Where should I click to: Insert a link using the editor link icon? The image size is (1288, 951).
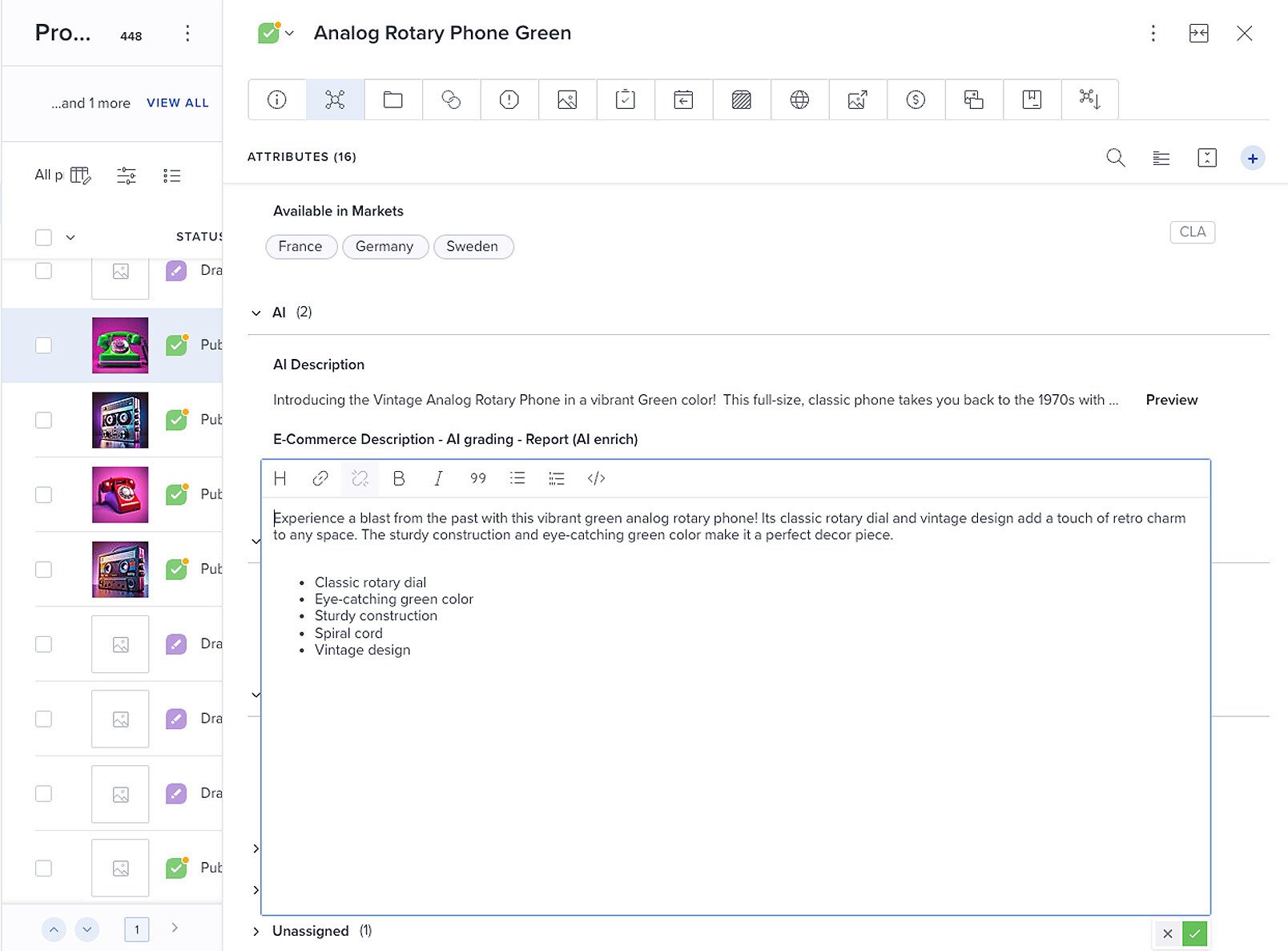tap(320, 478)
